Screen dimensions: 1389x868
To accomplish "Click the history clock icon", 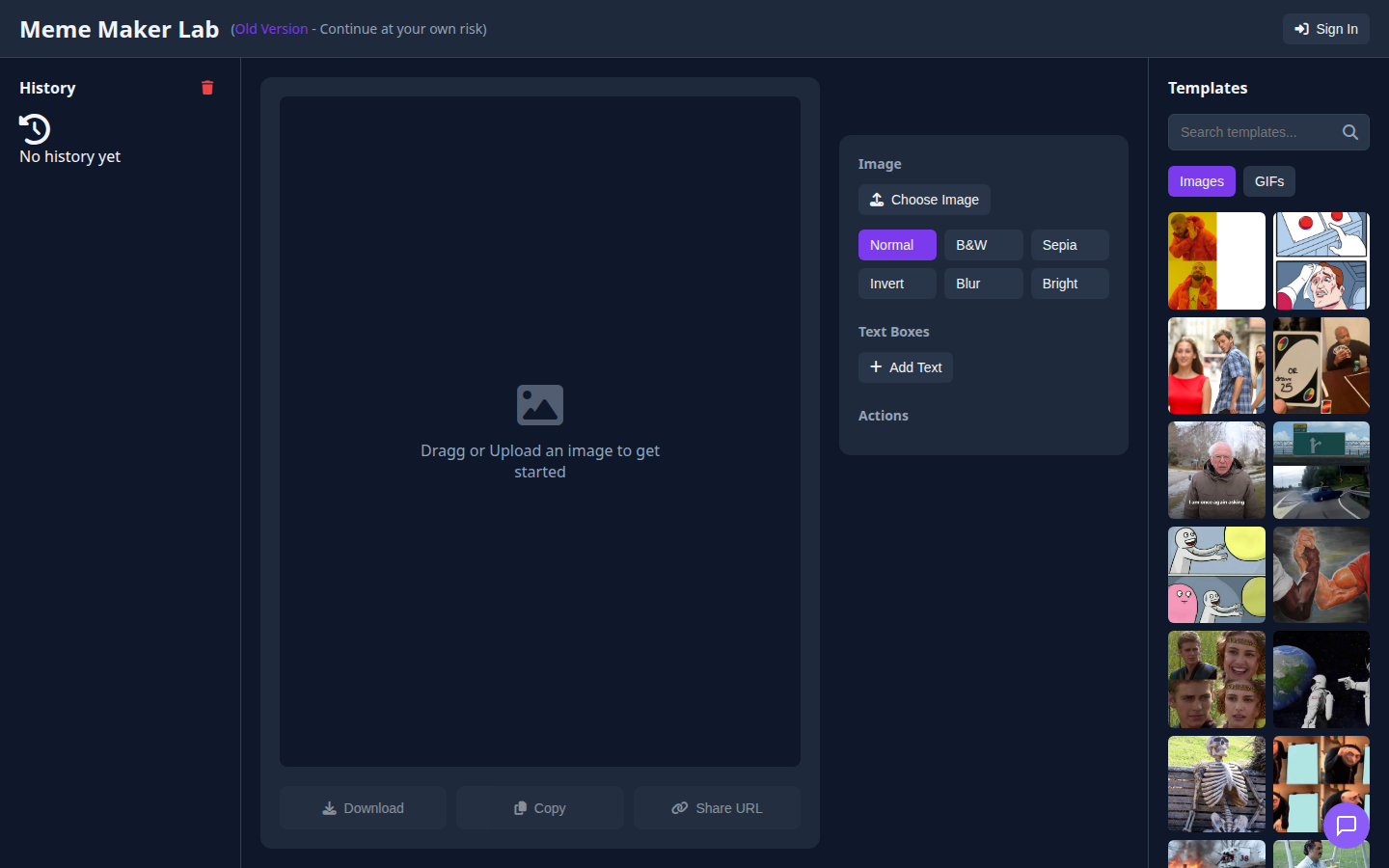I will tap(35, 129).
